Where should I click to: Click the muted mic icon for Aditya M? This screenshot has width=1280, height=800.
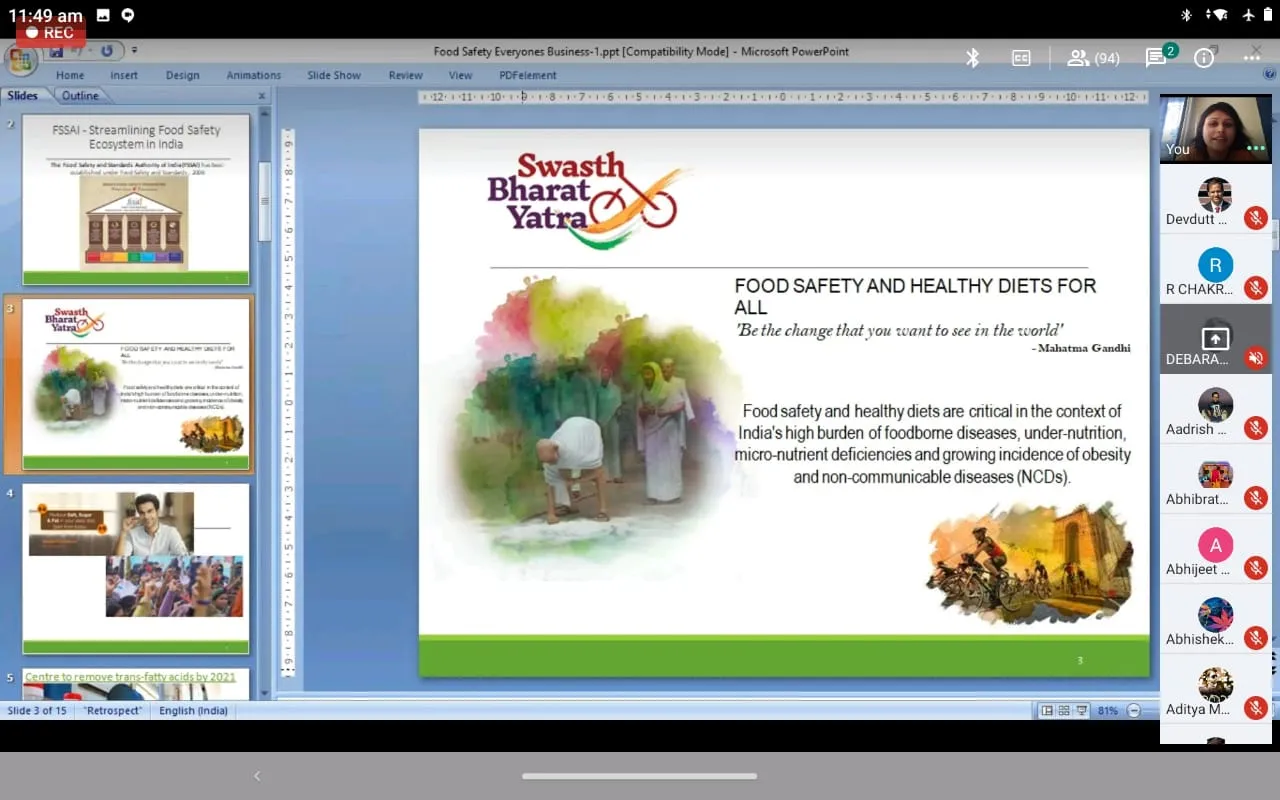[x=1256, y=708]
